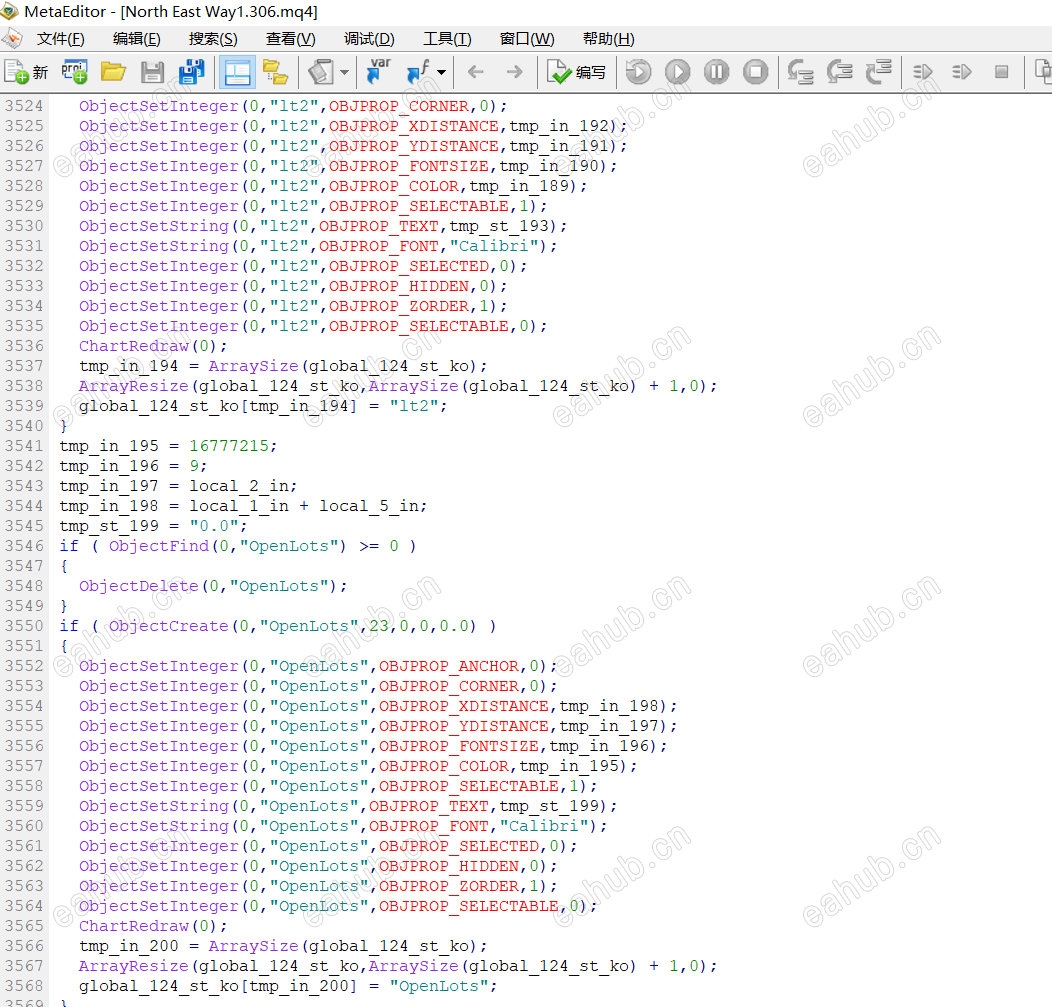This screenshot has height=1007, width=1052.
Task: Open the 查看(V) menu
Action: click(291, 39)
